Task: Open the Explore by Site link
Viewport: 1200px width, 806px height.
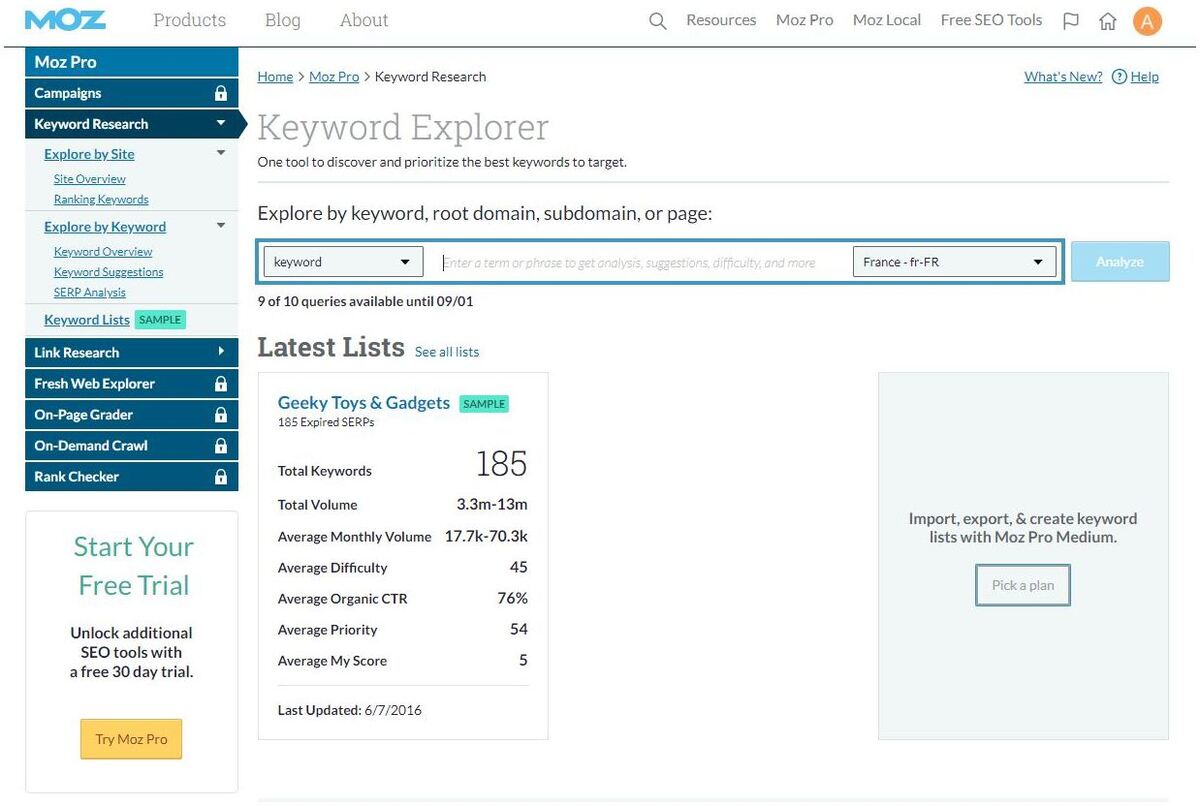Action: click(x=89, y=154)
